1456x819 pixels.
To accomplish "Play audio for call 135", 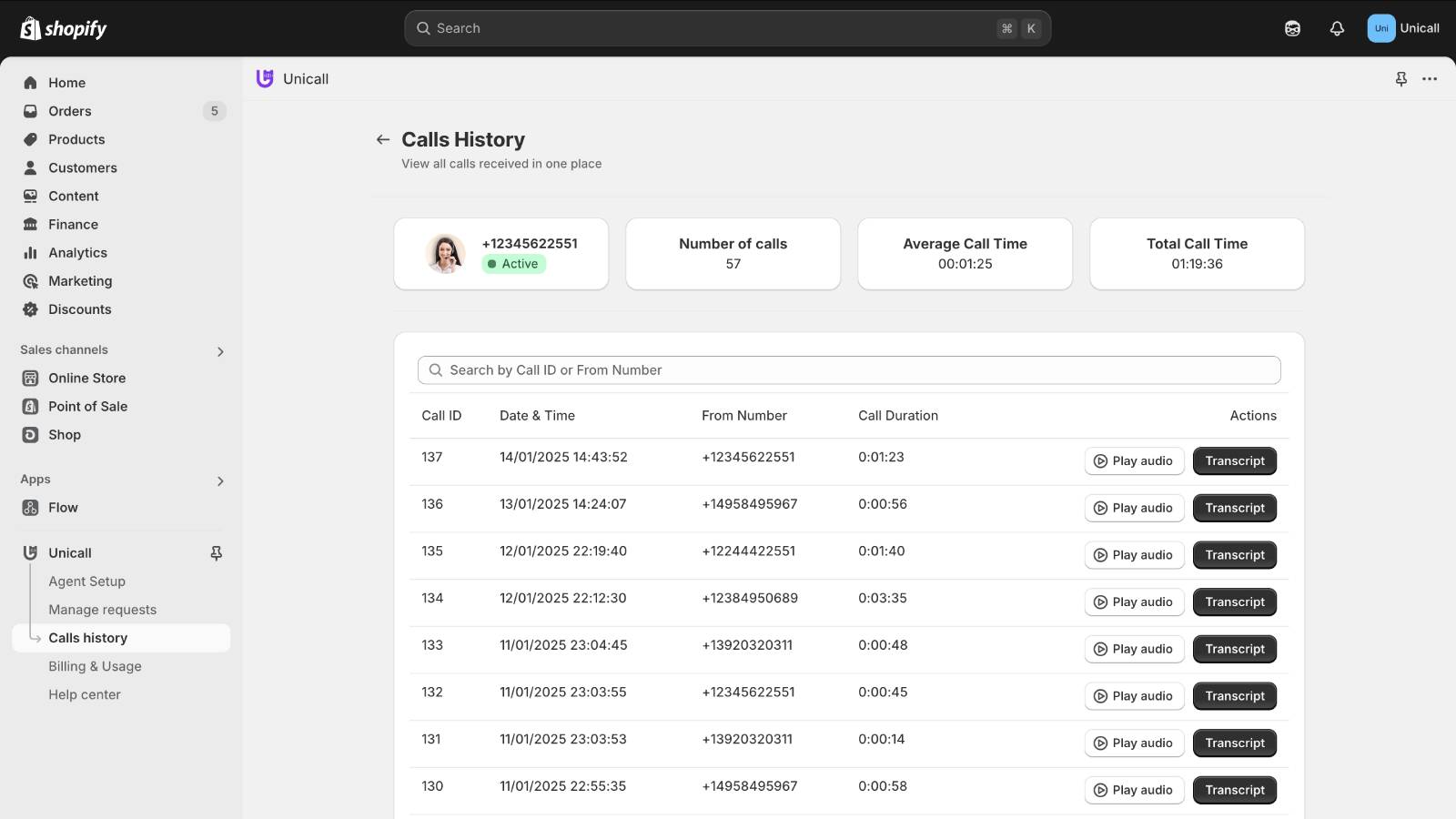I will click(x=1134, y=555).
